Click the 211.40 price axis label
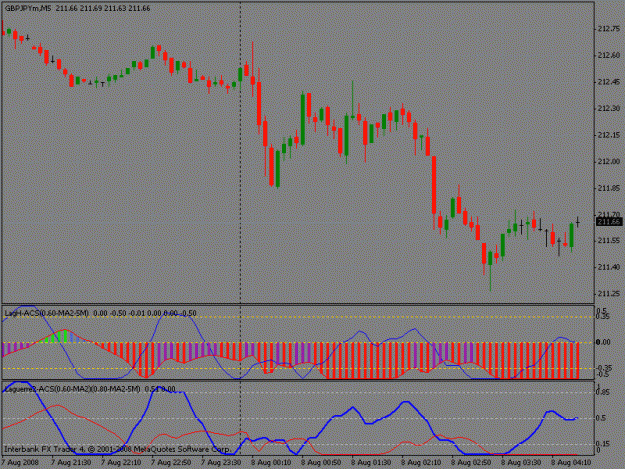The width and height of the screenshot is (625, 469). (609, 267)
